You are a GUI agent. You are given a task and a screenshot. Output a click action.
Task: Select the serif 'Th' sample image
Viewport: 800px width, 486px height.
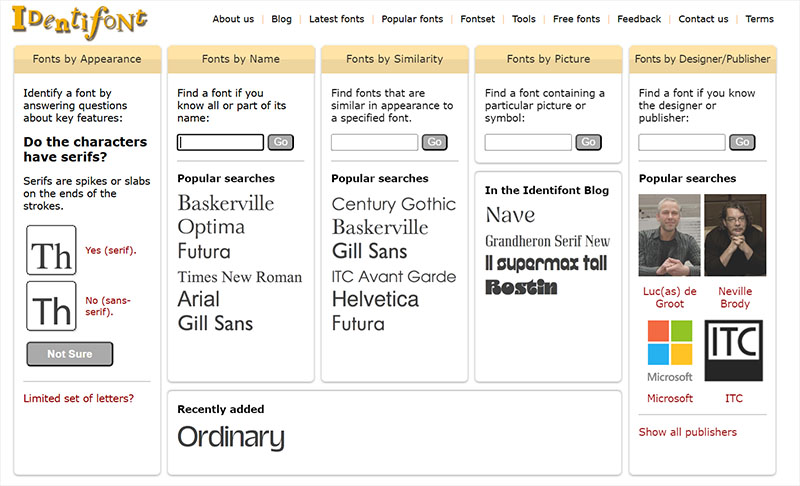pyautogui.click(x=52, y=250)
